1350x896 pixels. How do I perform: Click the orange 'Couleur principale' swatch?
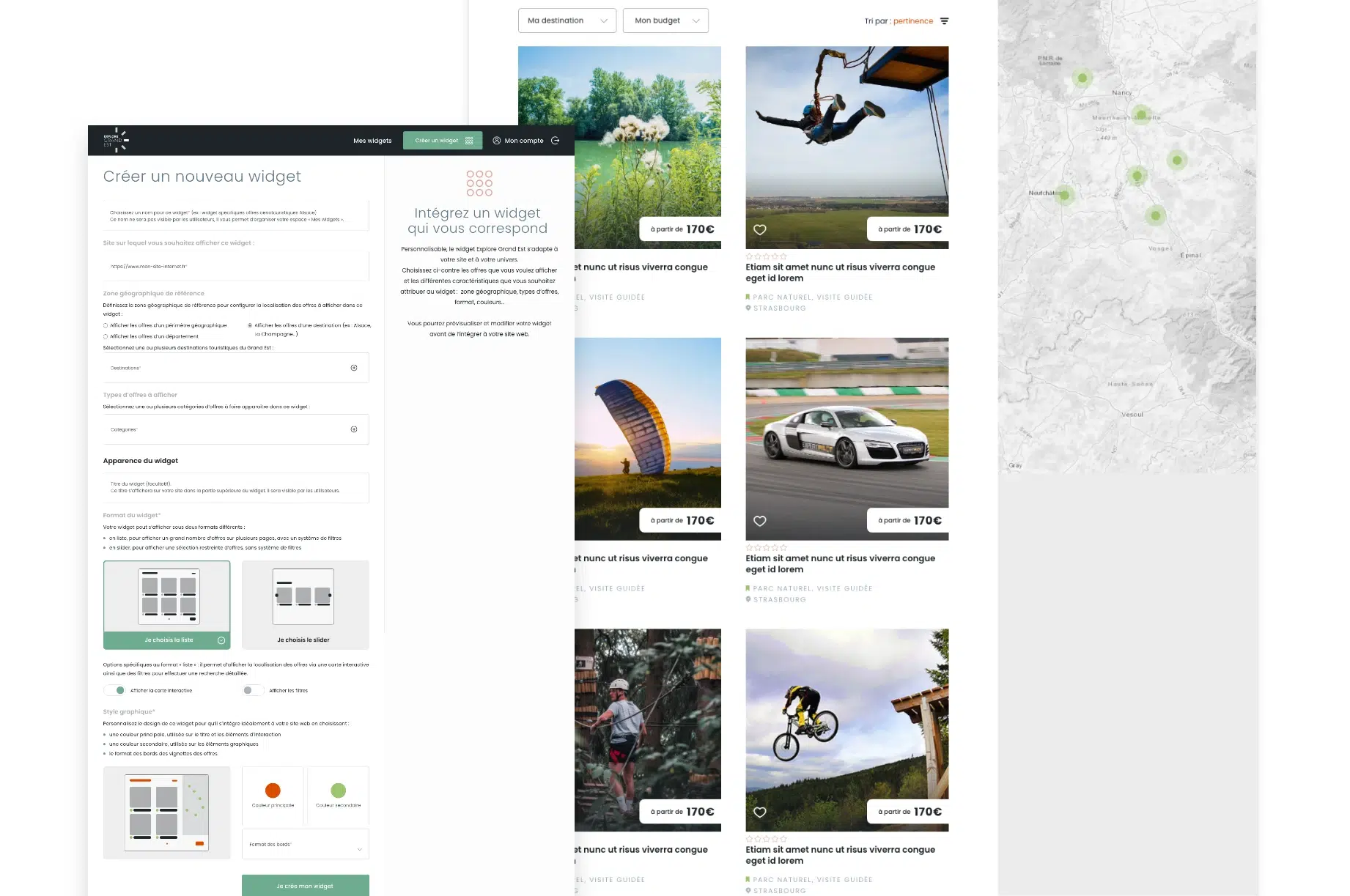(x=273, y=791)
